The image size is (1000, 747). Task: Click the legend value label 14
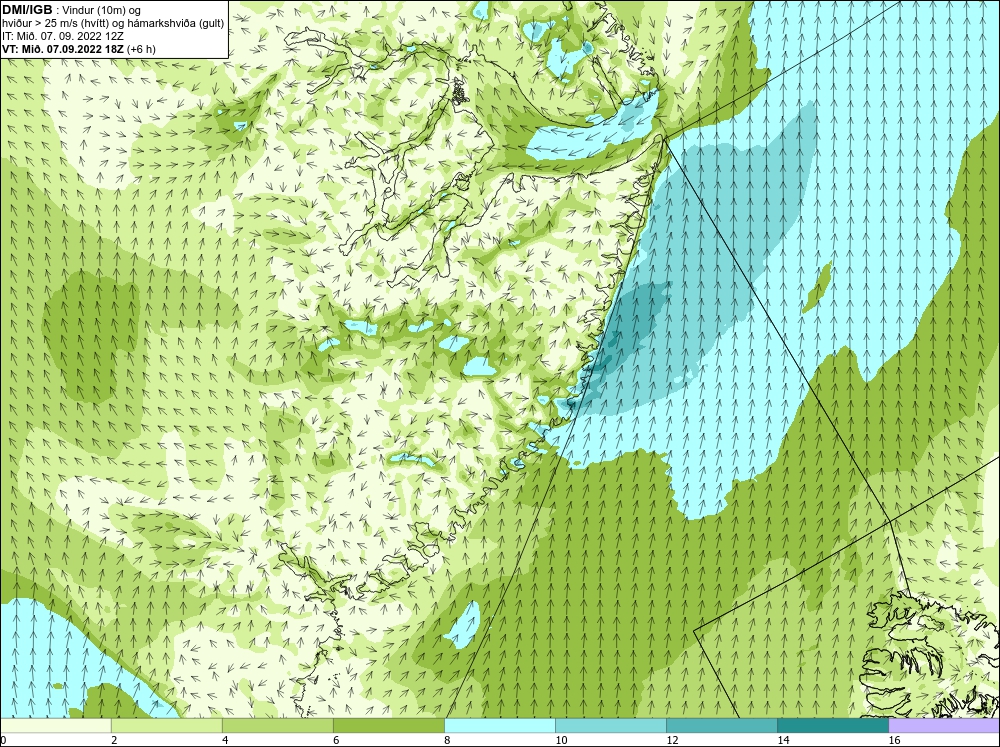(x=783, y=740)
